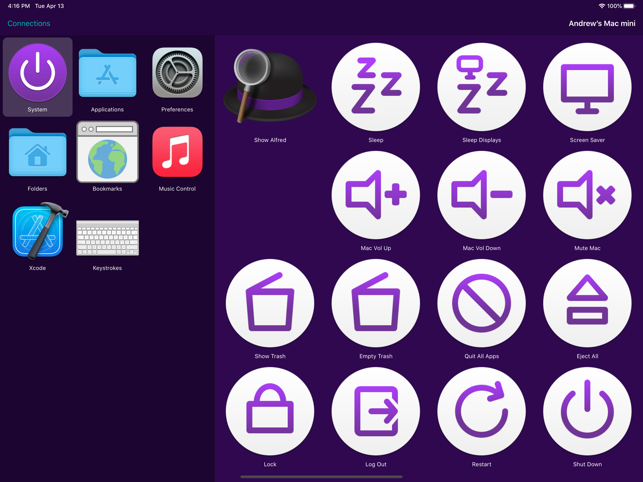Viewport: 643px width, 482px height.
Task: Open the Applications folder page
Action: [x=107, y=73]
